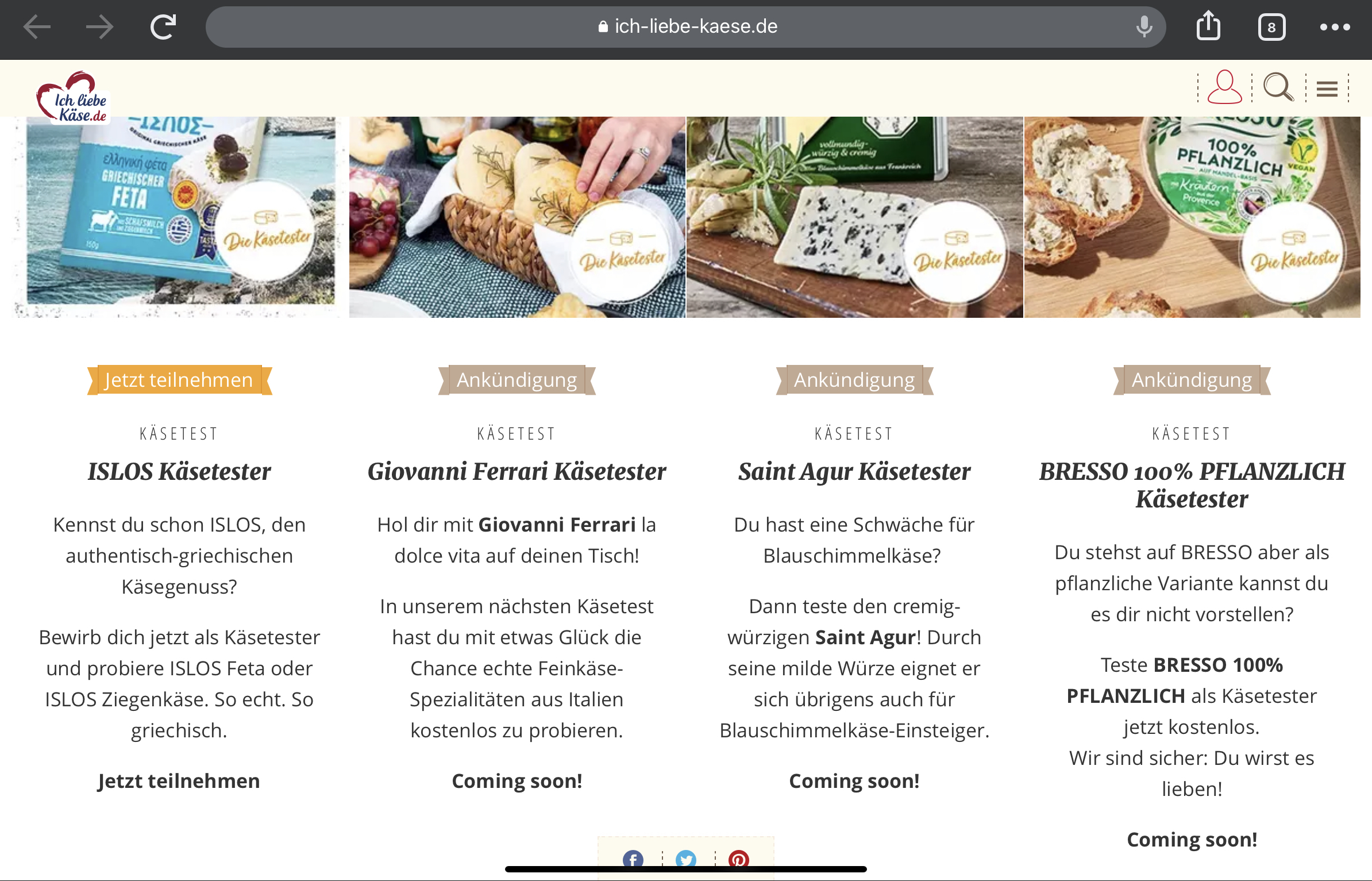Click the orange Jetzt teilnehmen banner
This screenshot has height=881, width=1372.
(x=179, y=380)
